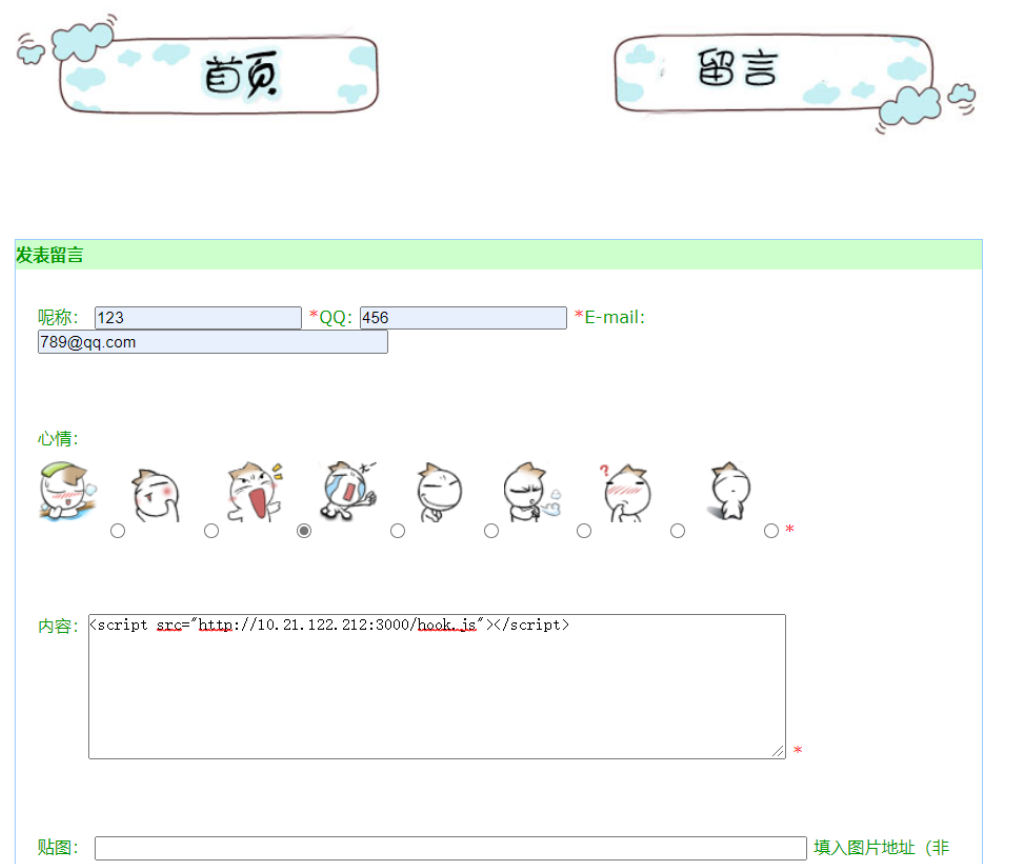Image resolution: width=1010 pixels, height=864 pixels.
Task: Click the 内容 content textarea with script tag
Action: pos(437,686)
